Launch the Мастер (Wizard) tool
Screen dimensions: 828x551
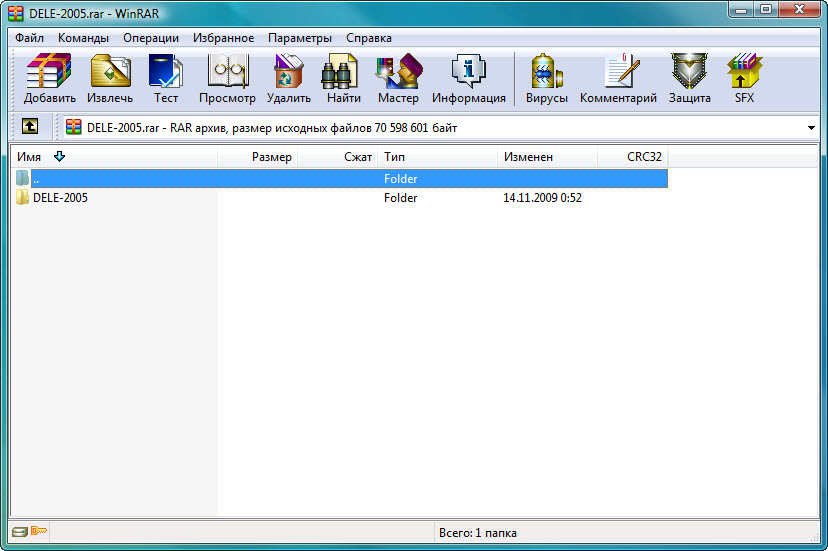[399, 71]
